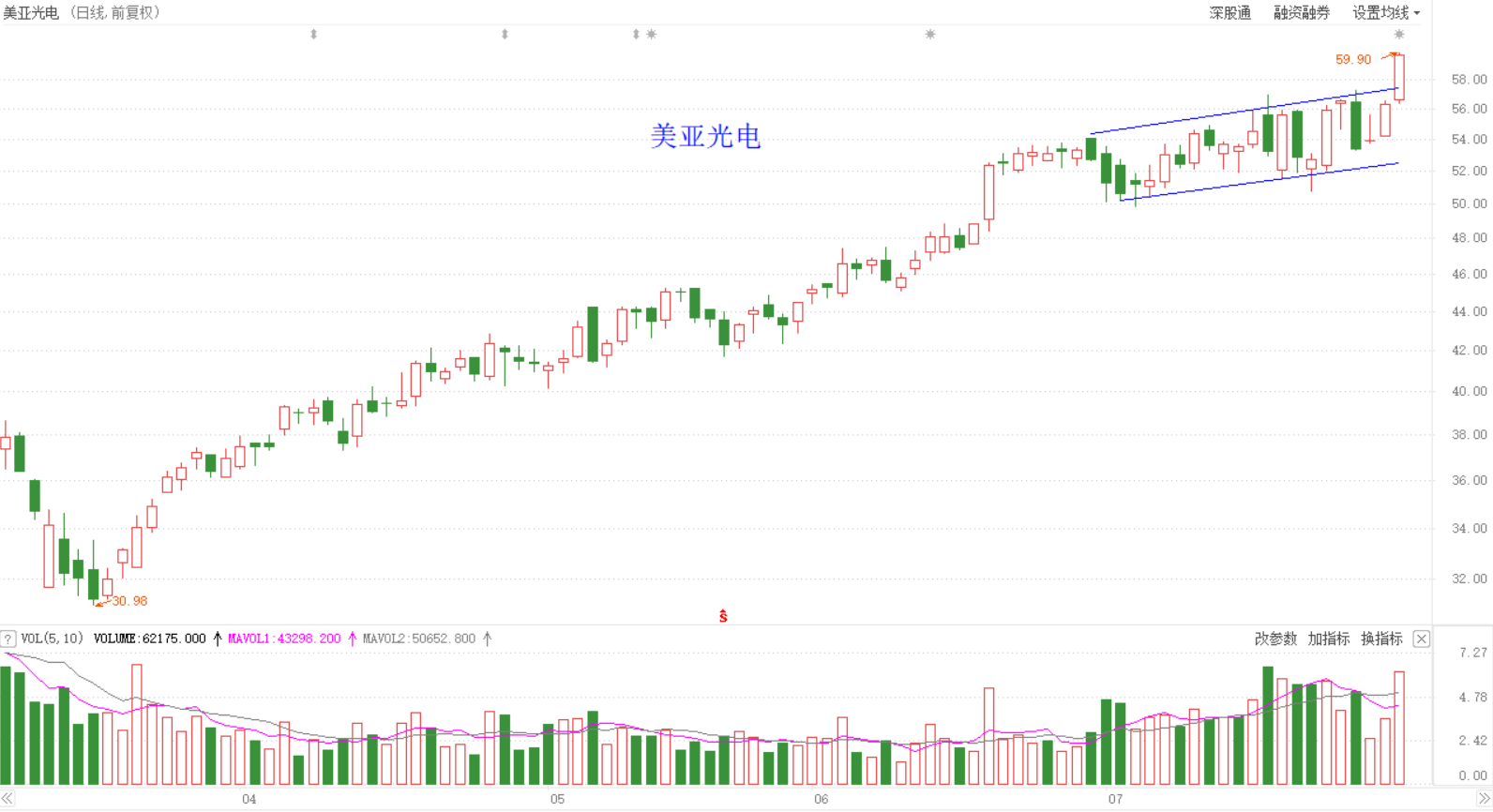
Task: Click the (日线 前复权) period label
Action: pyautogui.click(x=115, y=12)
